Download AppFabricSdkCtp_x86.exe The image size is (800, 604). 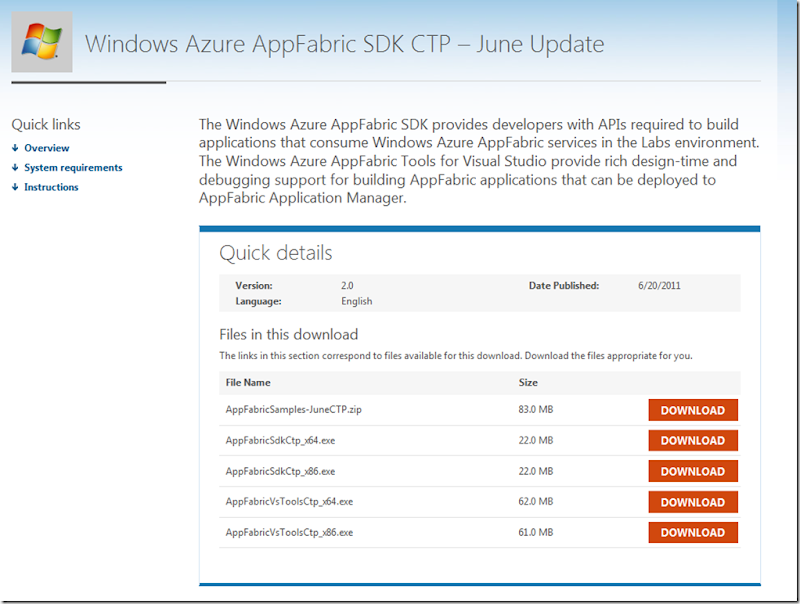coord(693,471)
